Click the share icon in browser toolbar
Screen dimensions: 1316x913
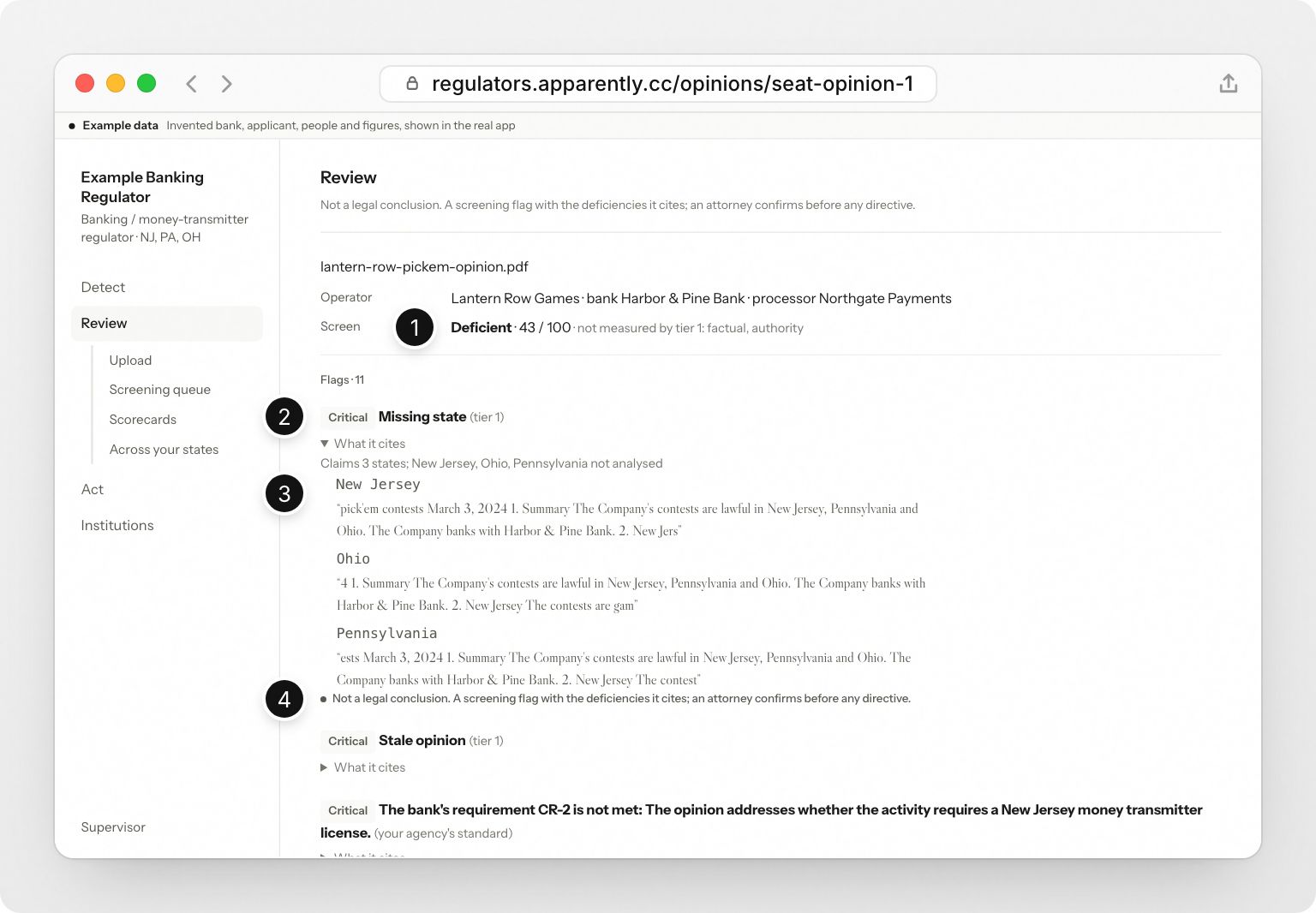pos(1228,83)
